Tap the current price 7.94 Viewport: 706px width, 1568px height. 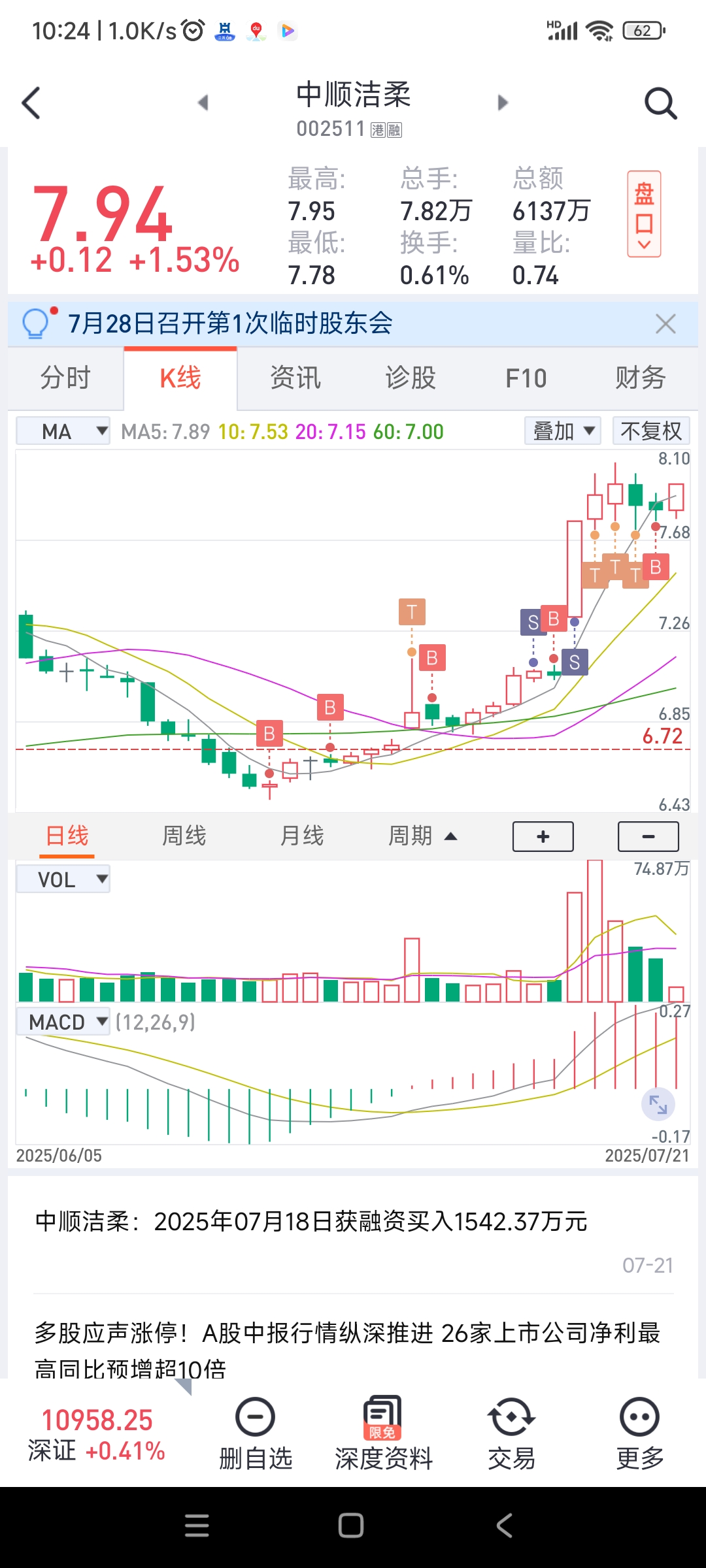tap(102, 213)
